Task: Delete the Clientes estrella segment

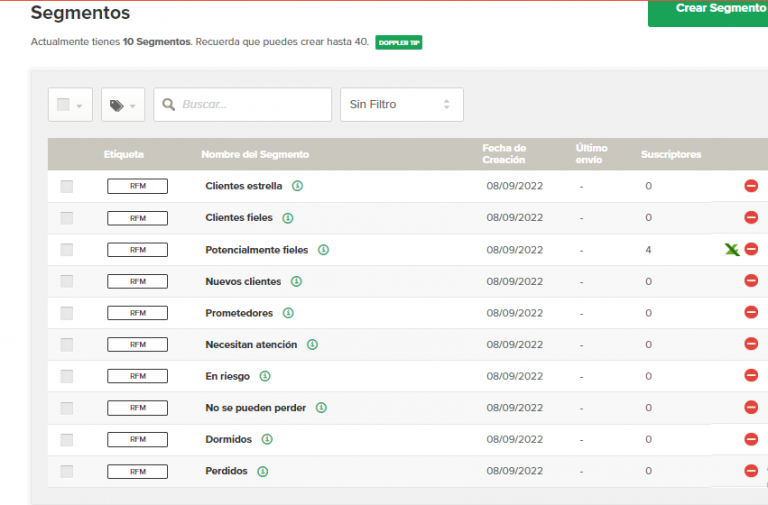Action: 750,186
